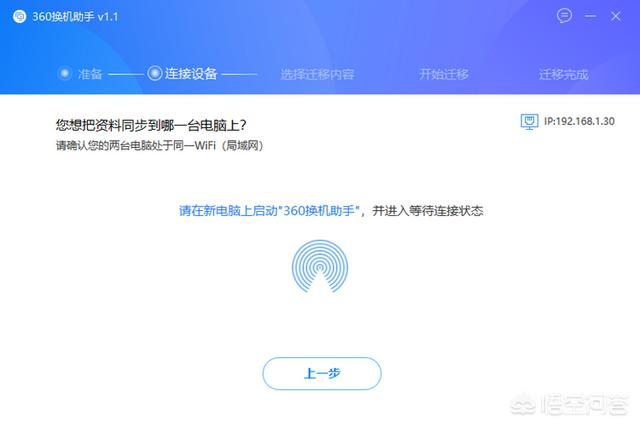This screenshot has height=427, width=640.
Task: Open the 选择迁移内容 step
Action: coord(317,74)
